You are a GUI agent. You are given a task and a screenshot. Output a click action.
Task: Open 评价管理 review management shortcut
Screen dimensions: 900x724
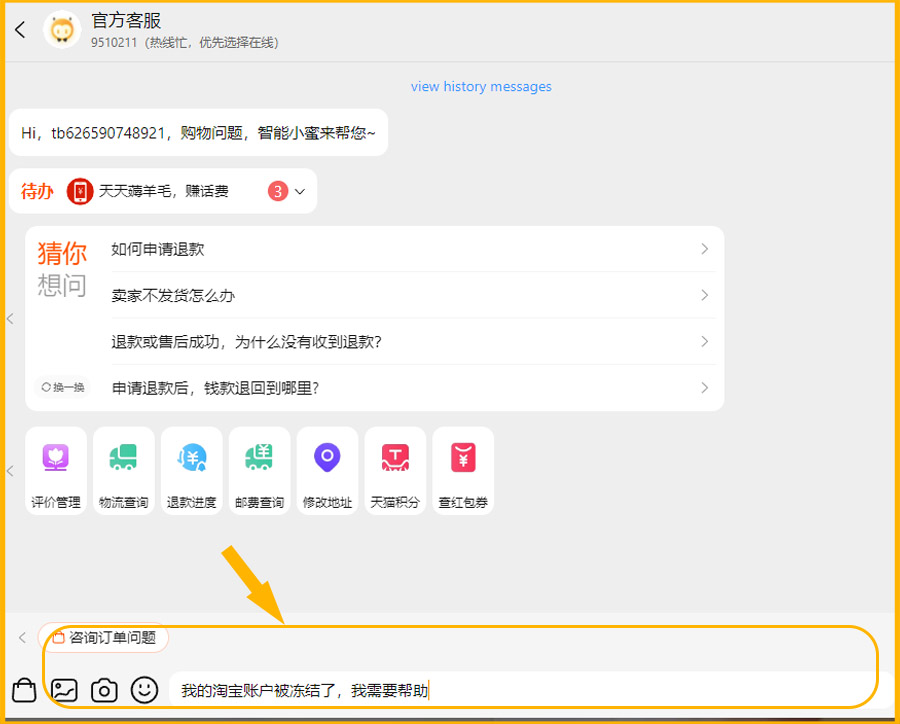(56, 471)
